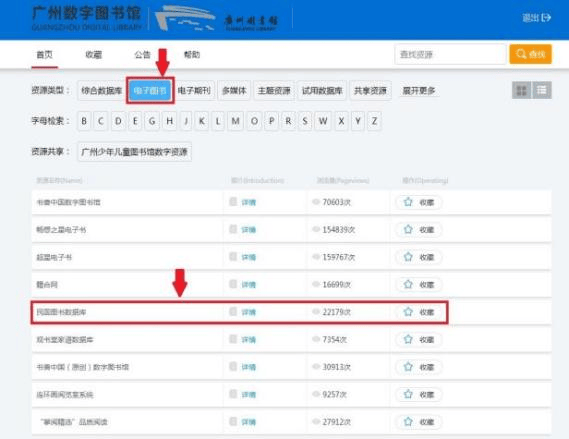Click the 退出 logout icon

(546, 17)
